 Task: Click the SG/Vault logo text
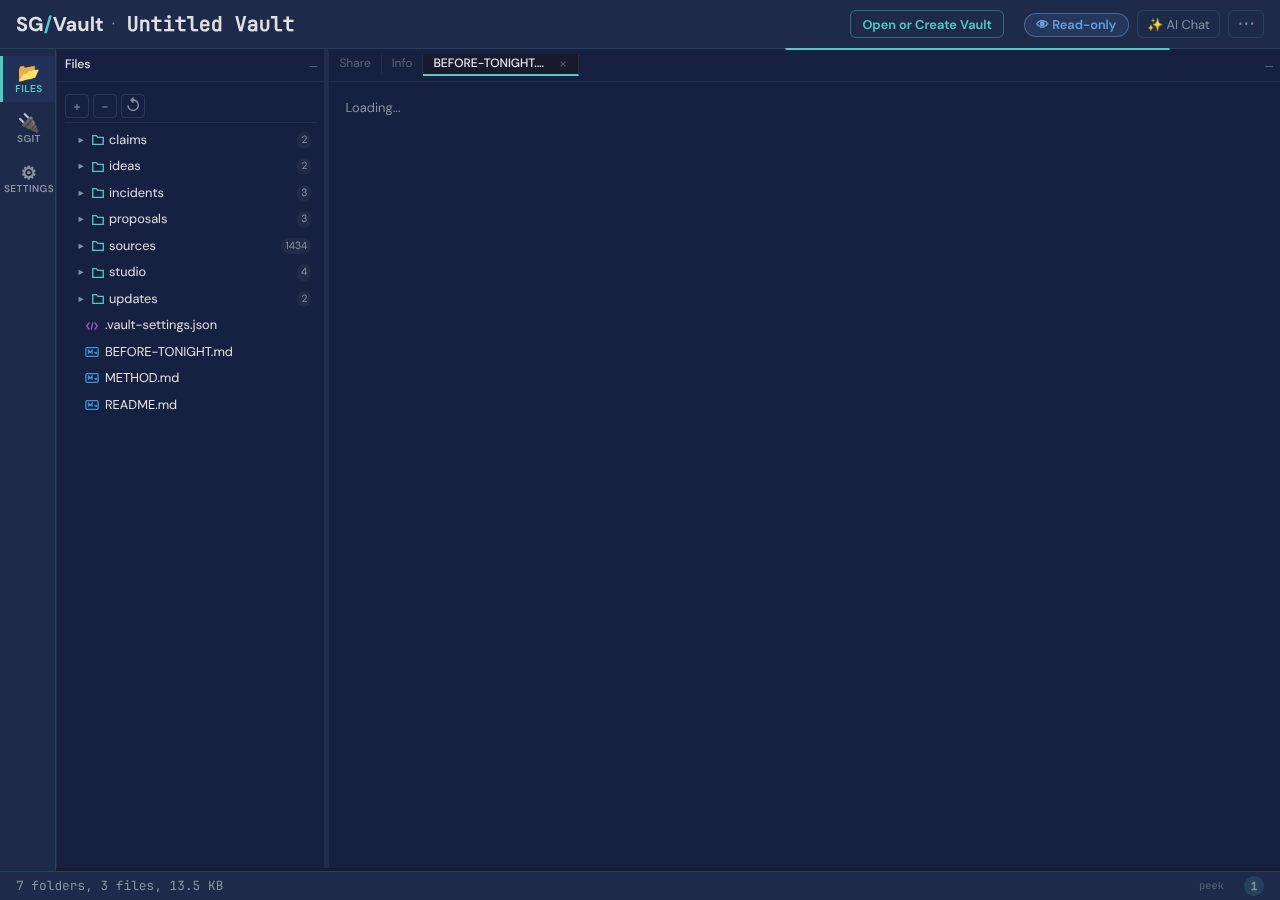60,24
